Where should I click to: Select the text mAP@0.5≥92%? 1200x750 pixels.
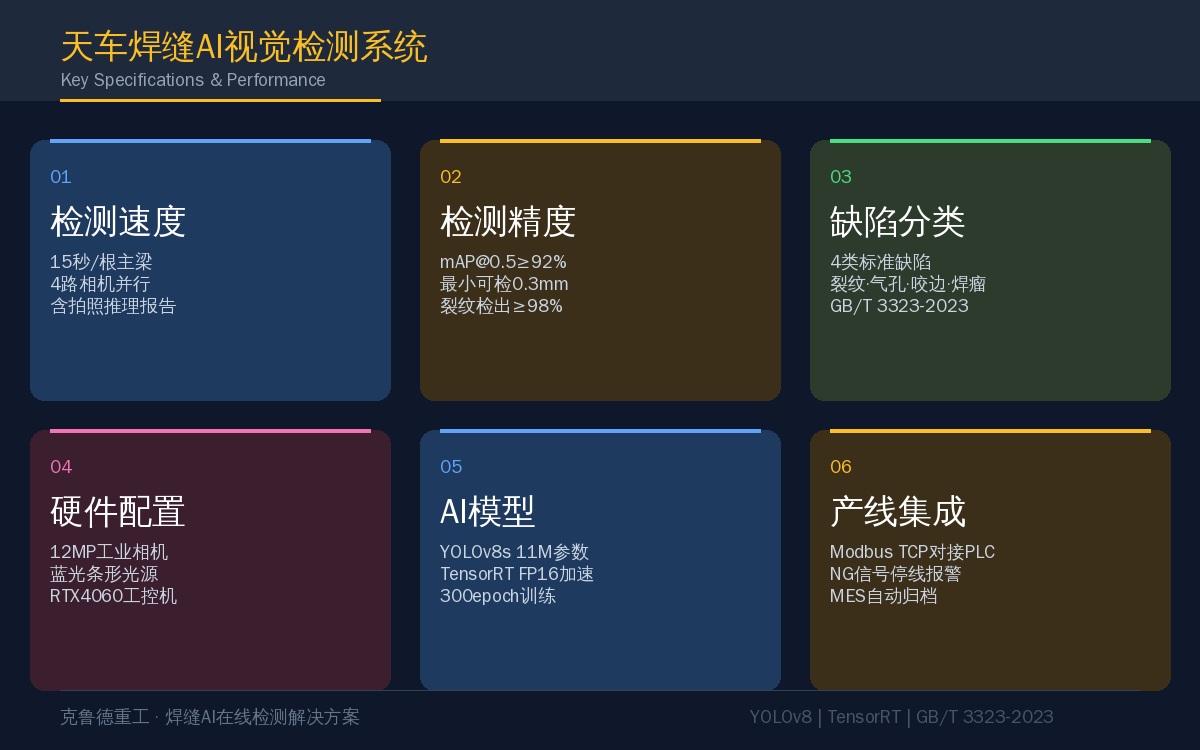(503, 262)
